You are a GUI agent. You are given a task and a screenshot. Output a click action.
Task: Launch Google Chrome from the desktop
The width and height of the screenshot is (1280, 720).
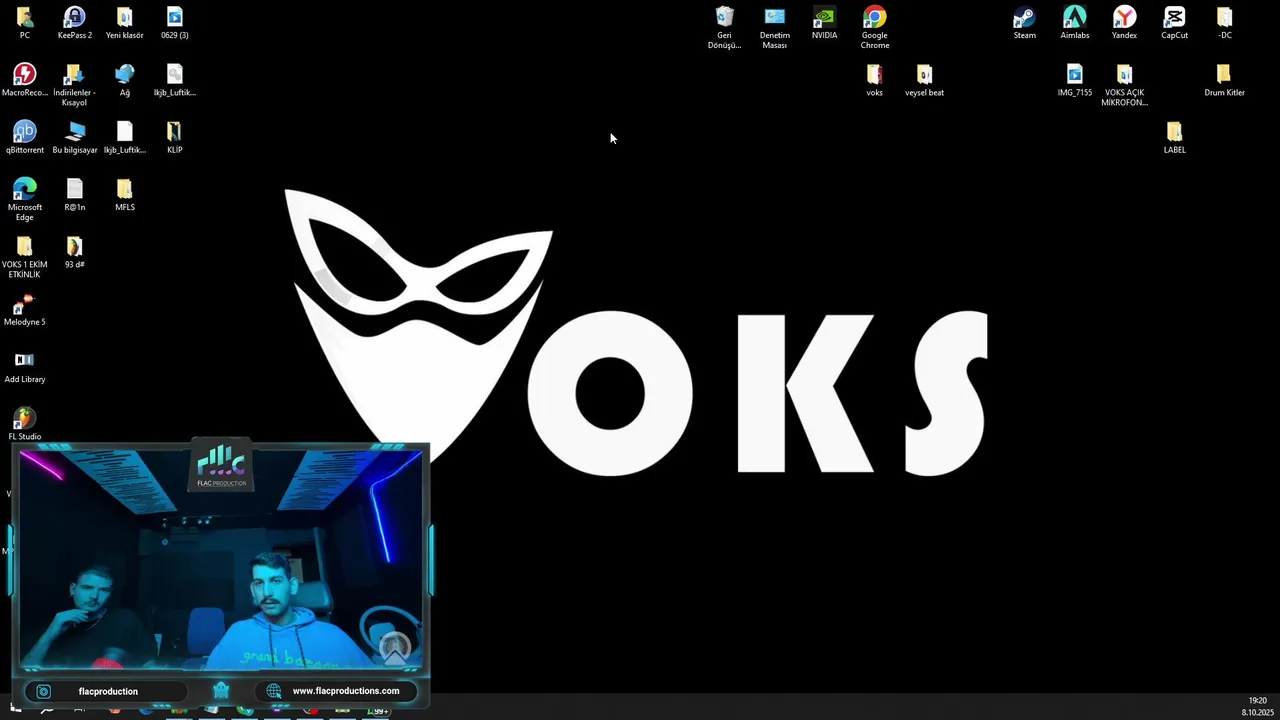[875, 28]
